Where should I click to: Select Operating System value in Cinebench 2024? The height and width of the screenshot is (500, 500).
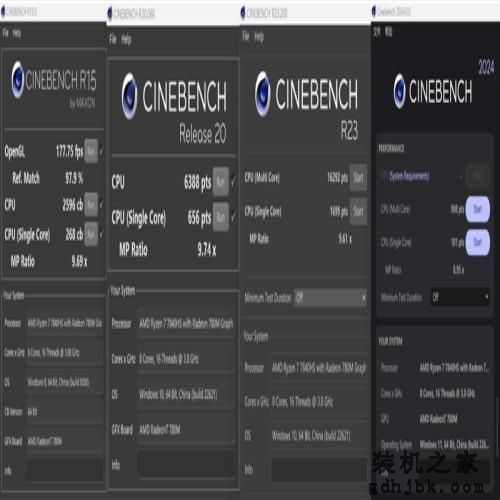(x=454, y=444)
